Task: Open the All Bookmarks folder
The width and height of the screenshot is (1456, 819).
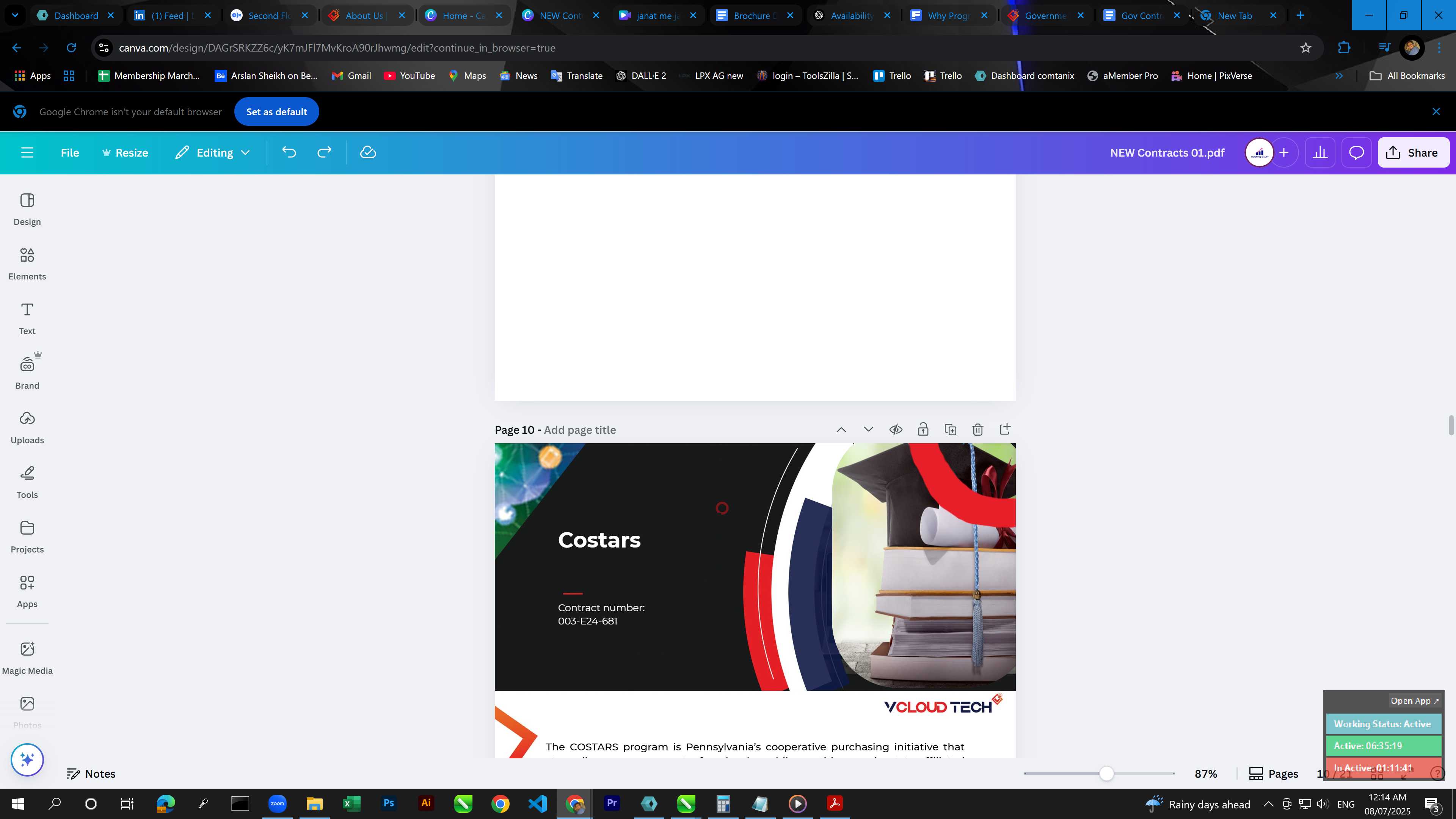Action: [1407, 76]
